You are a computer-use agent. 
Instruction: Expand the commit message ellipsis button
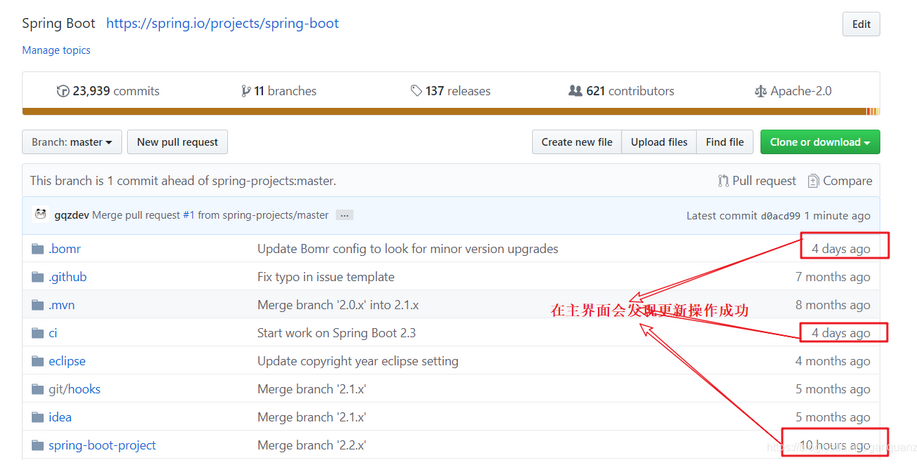point(344,216)
